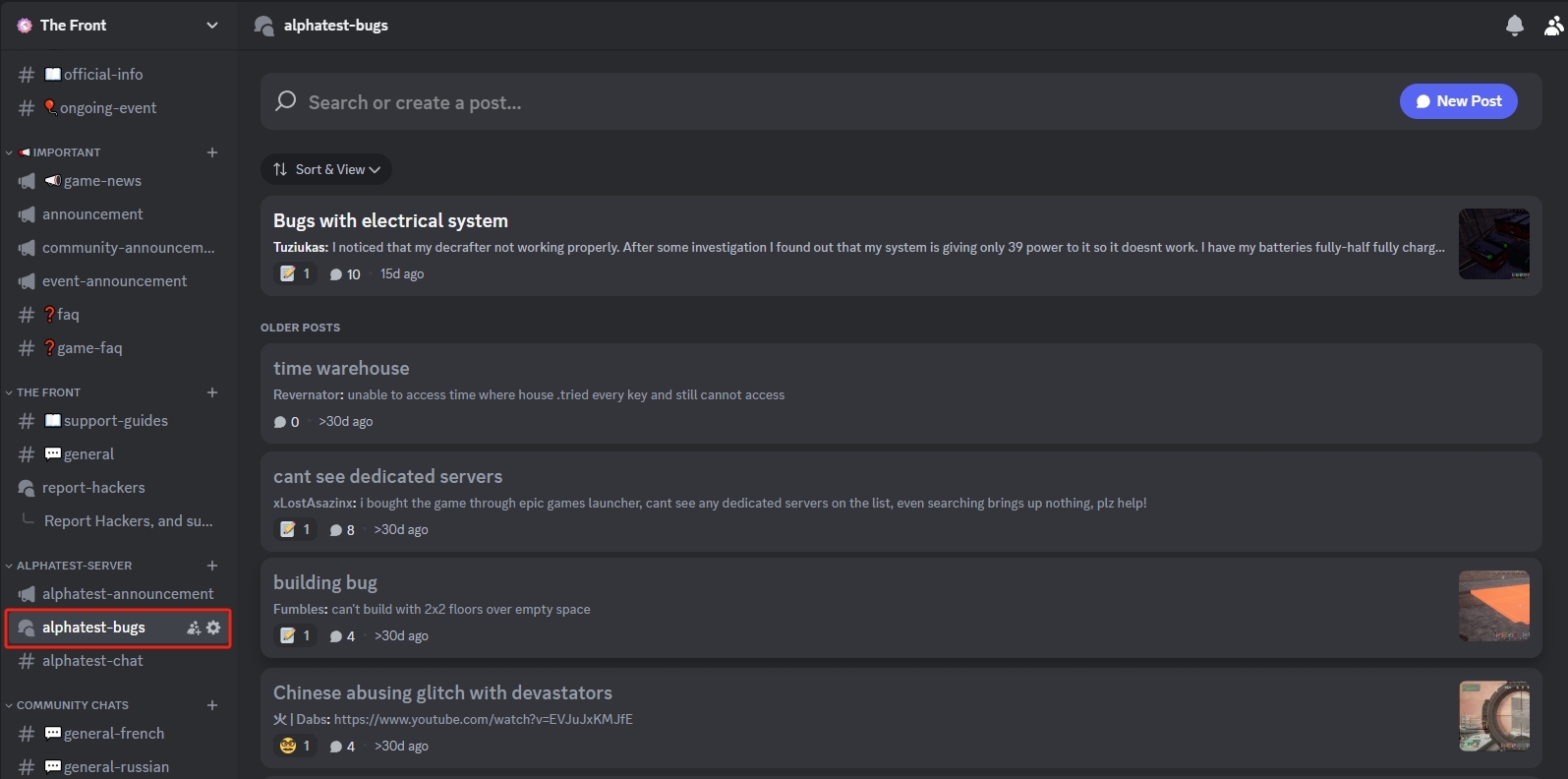
Task: Add channel in COMMUNITY CHATS category
Action: point(212,705)
